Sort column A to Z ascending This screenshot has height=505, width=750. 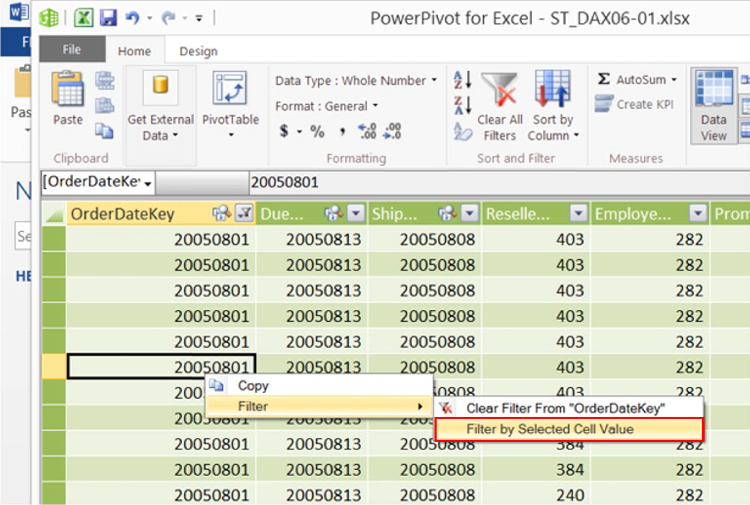click(462, 81)
